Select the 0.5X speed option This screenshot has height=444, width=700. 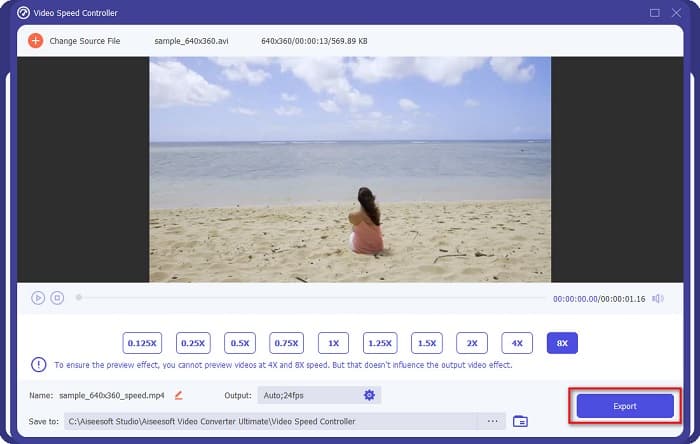click(x=240, y=343)
